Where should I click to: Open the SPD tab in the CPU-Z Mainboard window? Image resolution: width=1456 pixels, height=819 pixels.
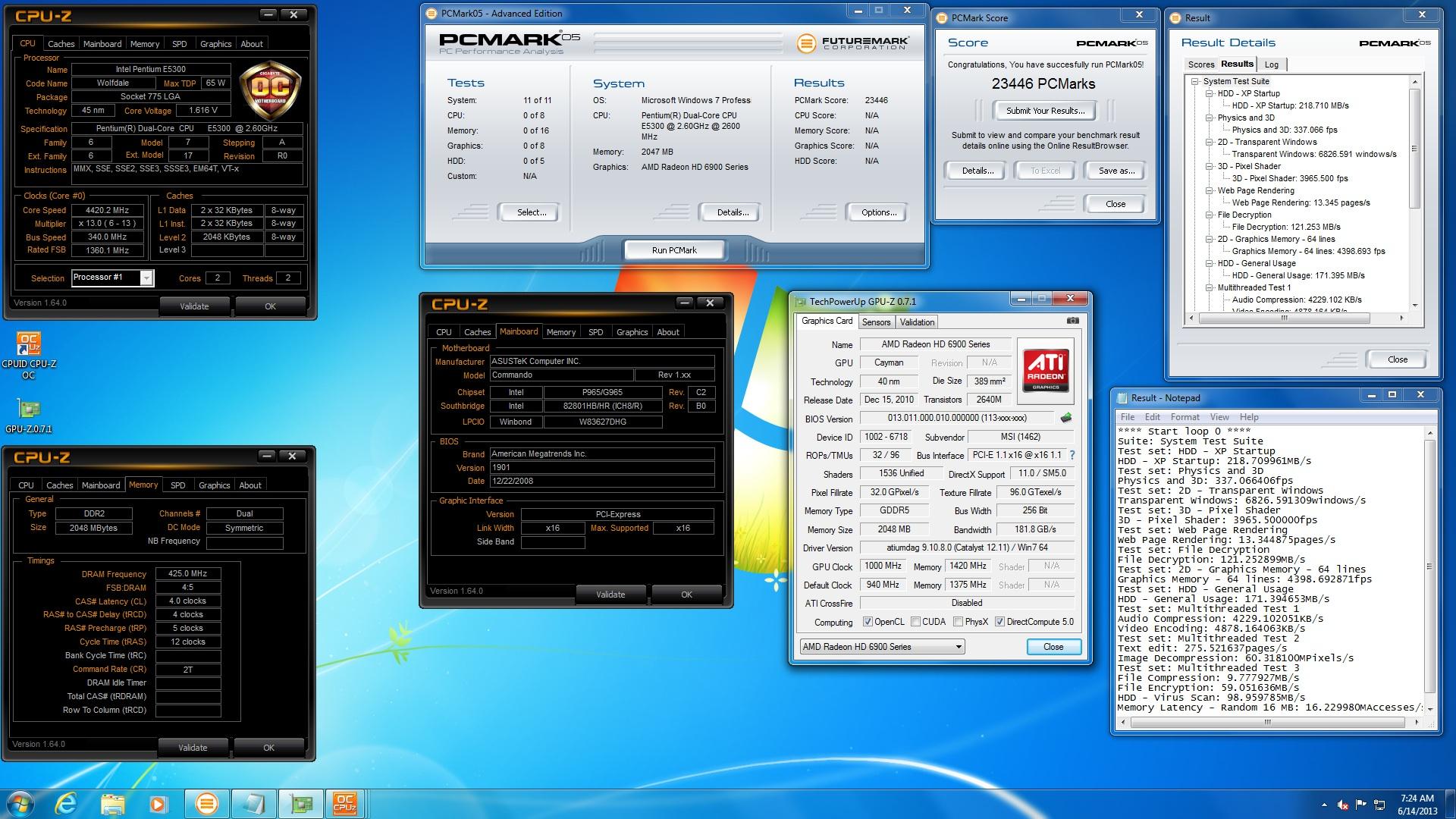596,332
